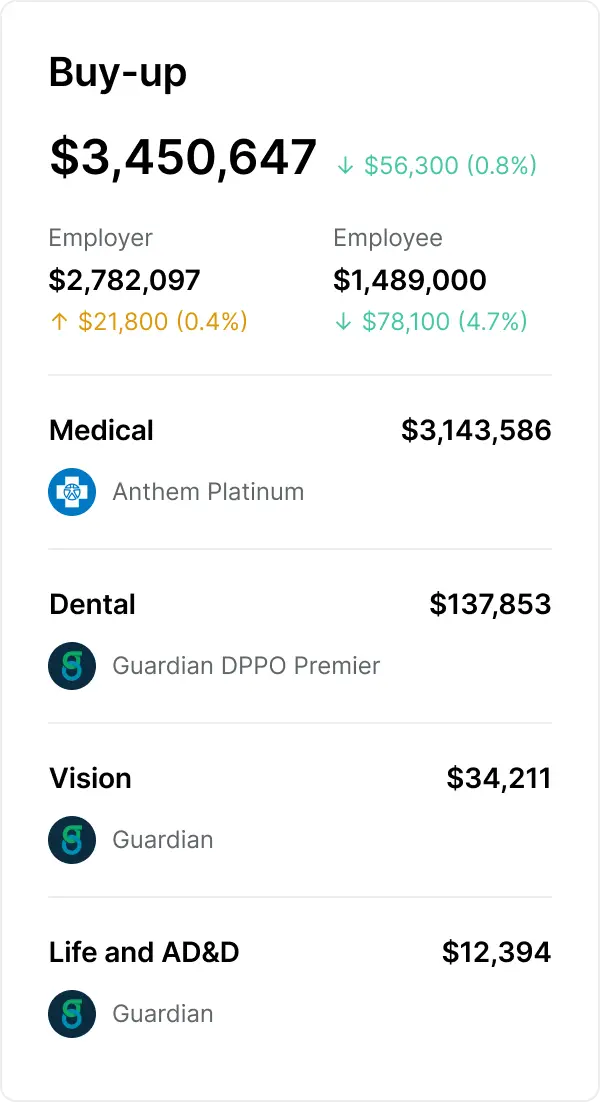Click the green down arrow beside $78,100
This screenshot has height=1102, width=600.
[342, 322]
